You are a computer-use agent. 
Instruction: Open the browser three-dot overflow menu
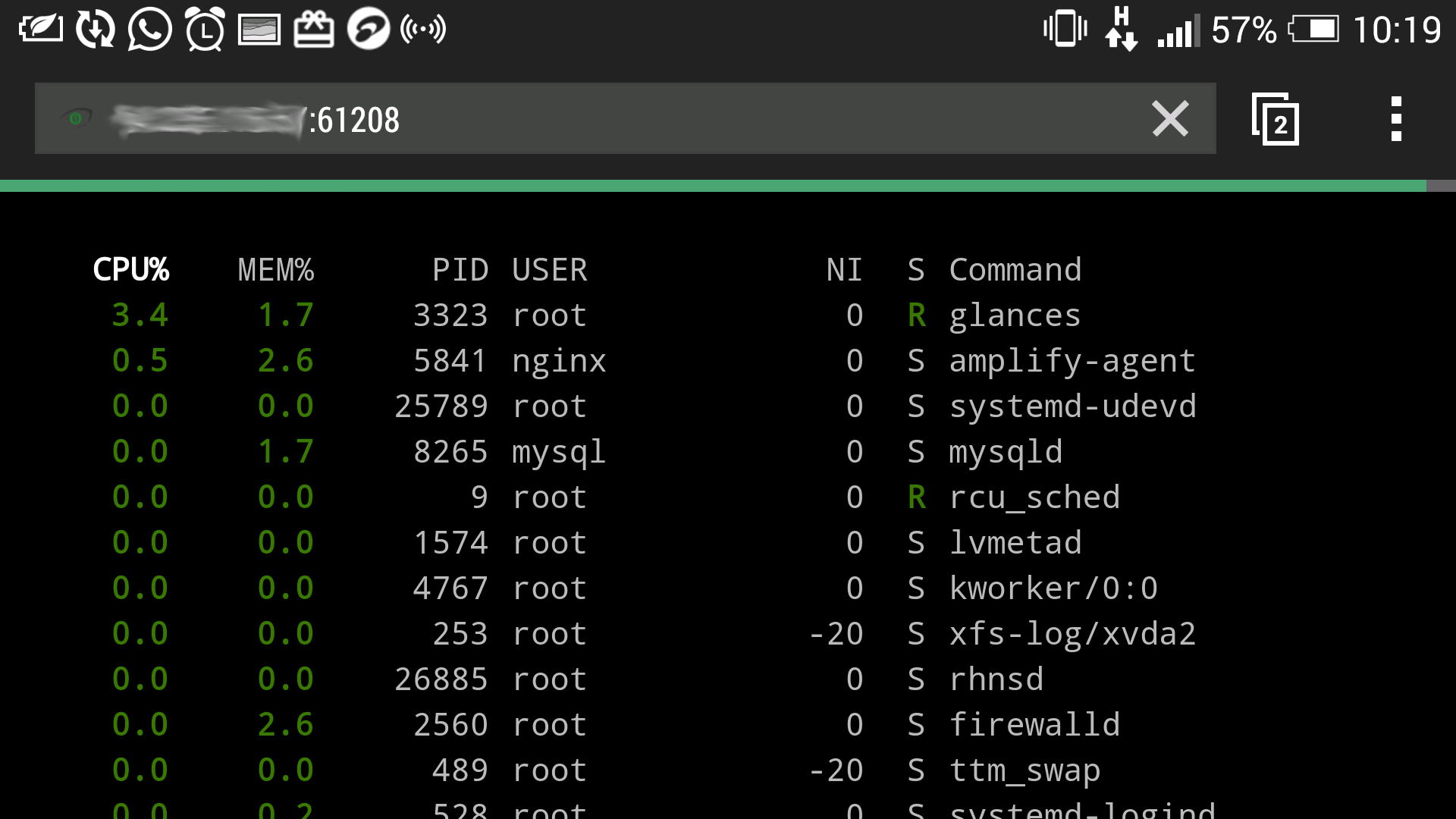coord(1396,119)
